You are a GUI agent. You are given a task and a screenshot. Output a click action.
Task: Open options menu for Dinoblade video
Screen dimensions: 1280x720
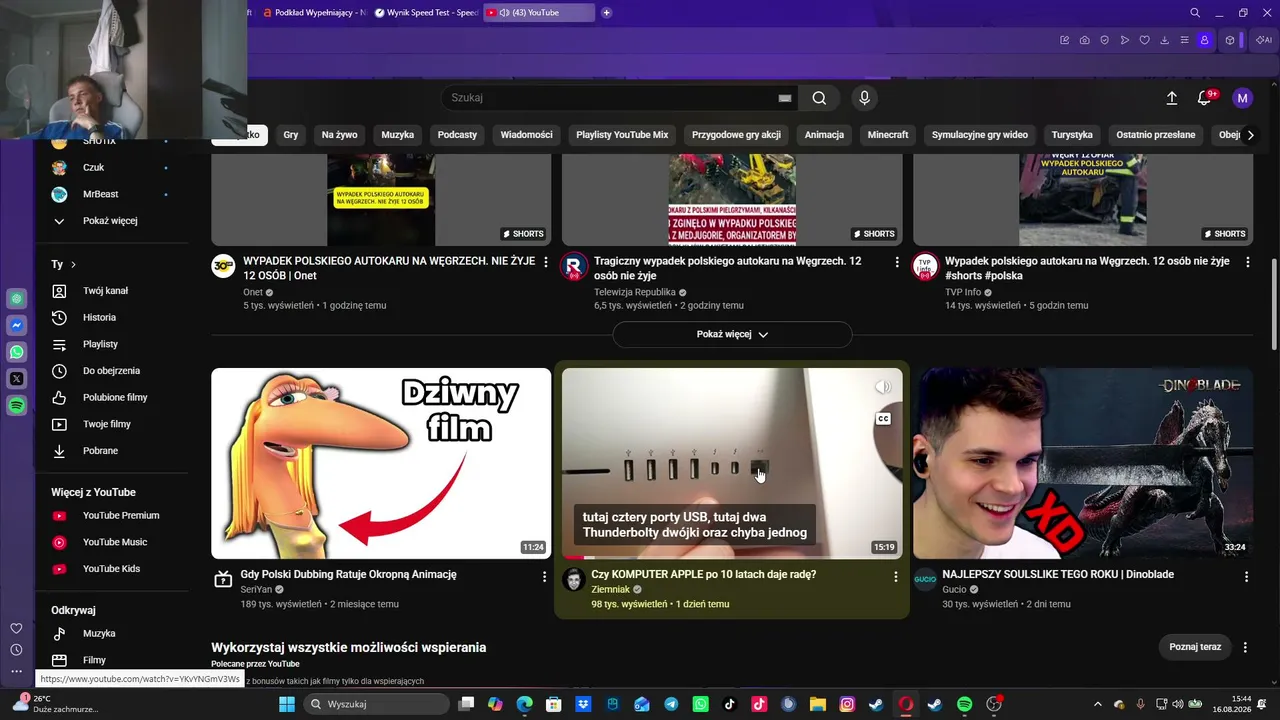[x=1247, y=577]
